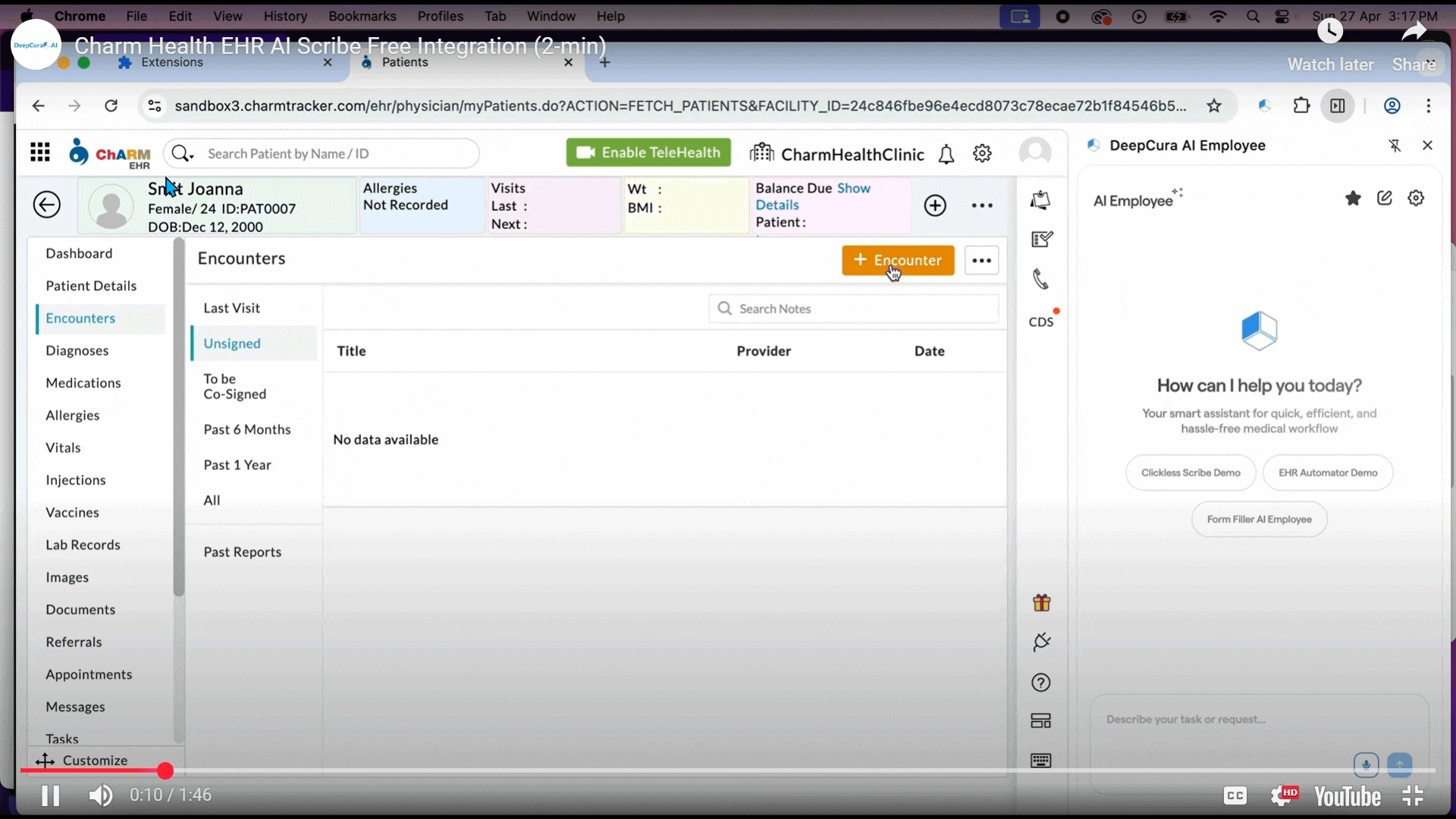1456x819 pixels.
Task: Open the notifications bell in Charm header
Action: (946, 154)
